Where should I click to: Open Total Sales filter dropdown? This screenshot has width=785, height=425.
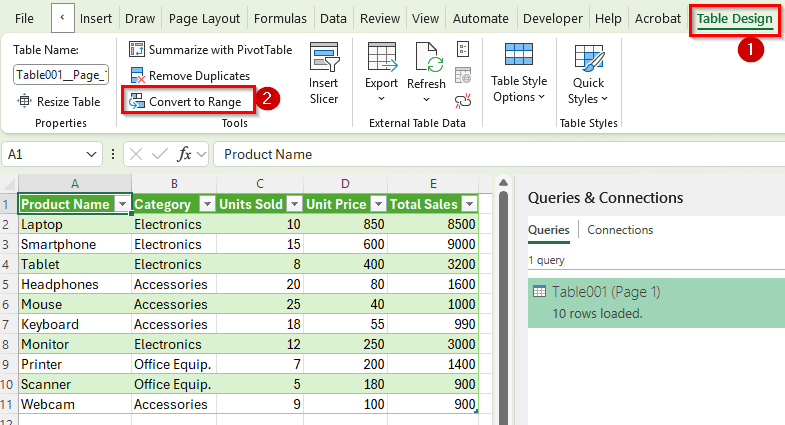tap(470, 204)
